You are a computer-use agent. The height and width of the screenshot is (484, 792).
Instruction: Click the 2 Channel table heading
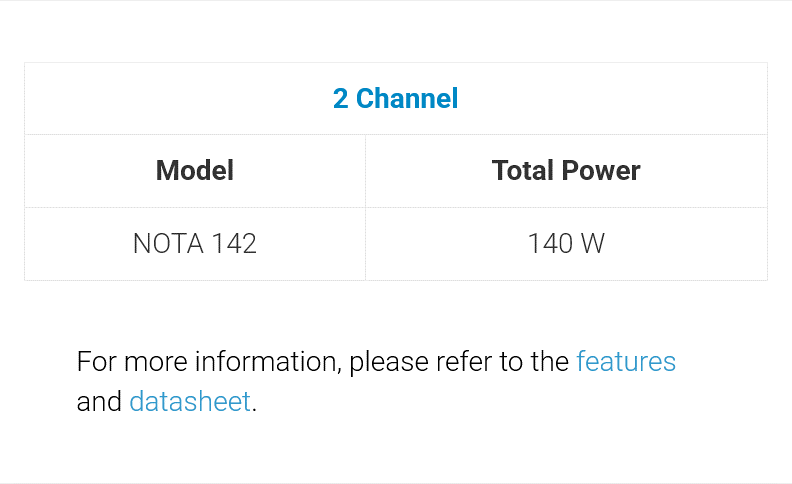pyautogui.click(x=395, y=99)
